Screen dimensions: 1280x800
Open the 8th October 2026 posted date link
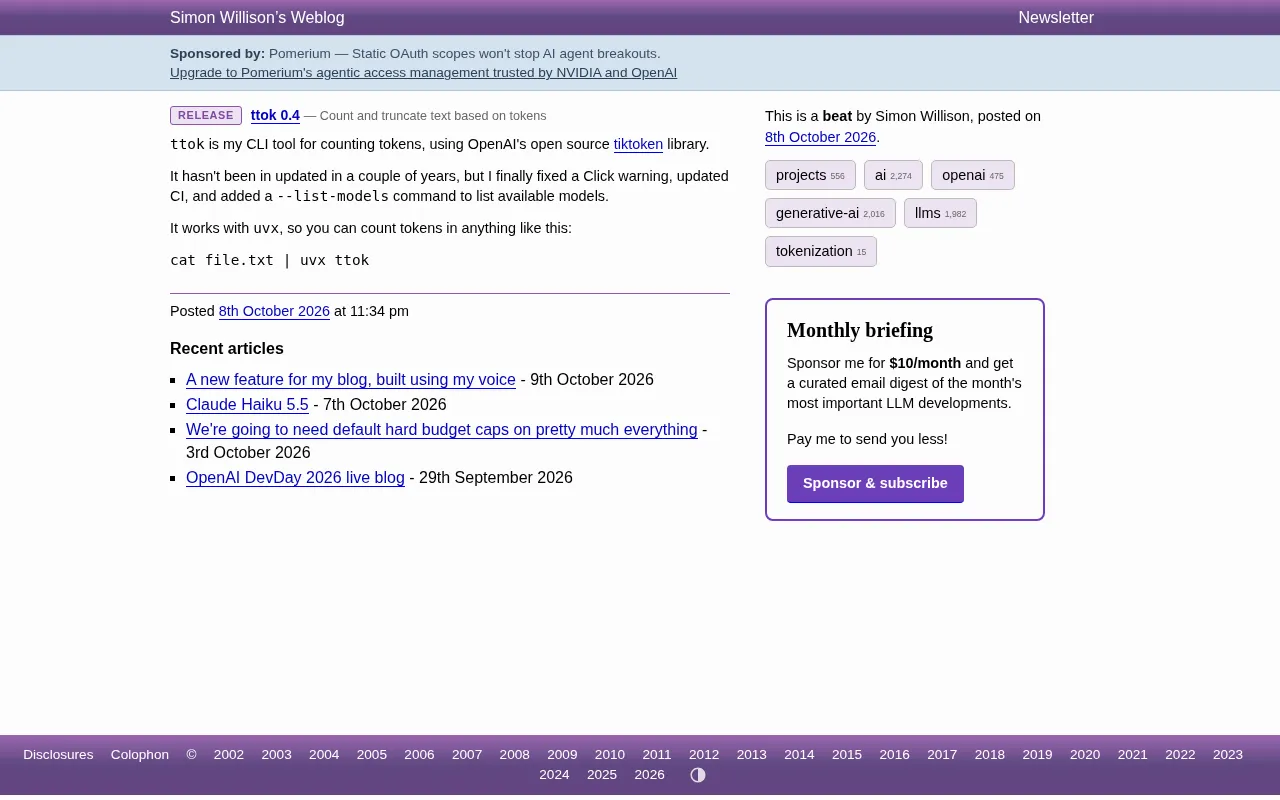pyautogui.click(x=274, y=311)
